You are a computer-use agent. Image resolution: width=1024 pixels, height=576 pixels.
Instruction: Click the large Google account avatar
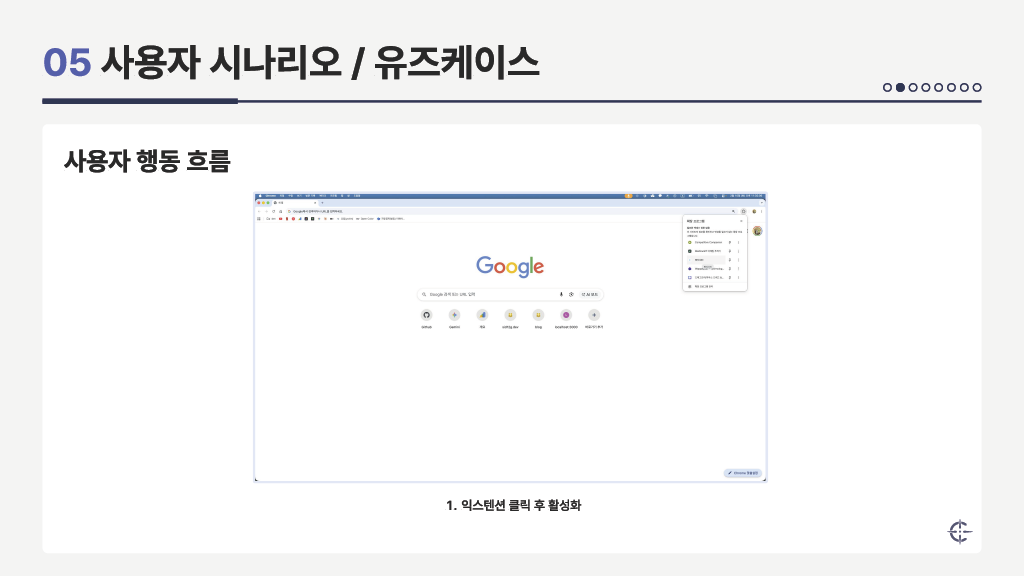[757, 231]
